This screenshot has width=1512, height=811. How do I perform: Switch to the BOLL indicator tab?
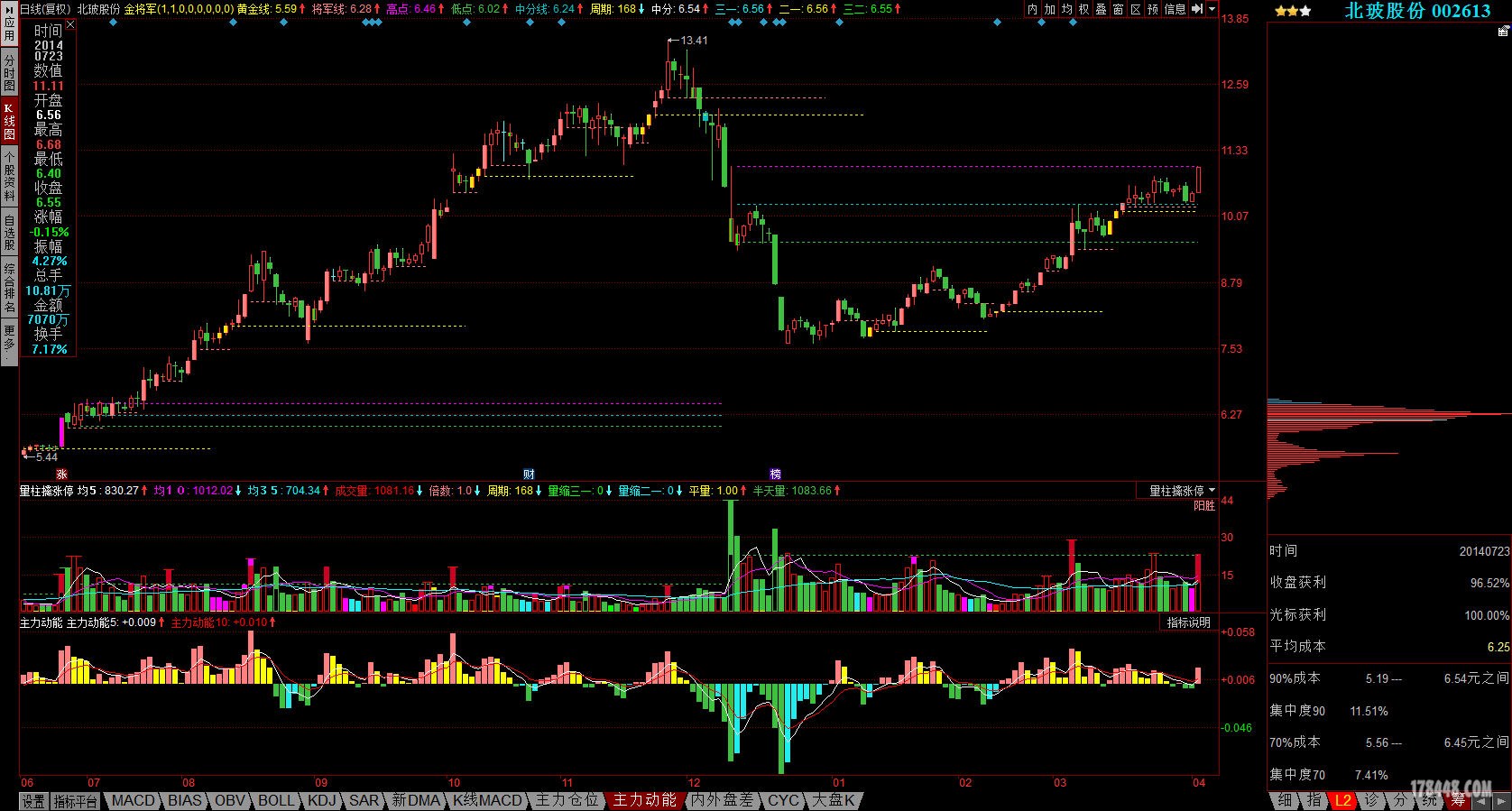tap(276, 800)
